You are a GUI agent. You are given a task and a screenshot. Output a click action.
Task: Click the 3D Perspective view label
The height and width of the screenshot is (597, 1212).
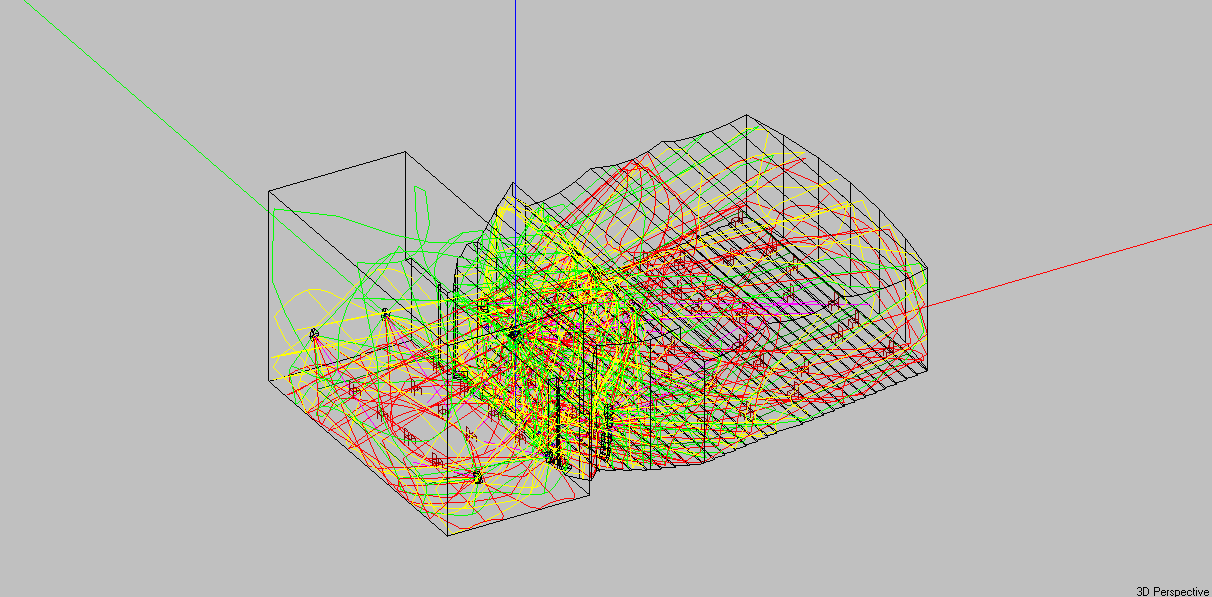[1173, 591]
